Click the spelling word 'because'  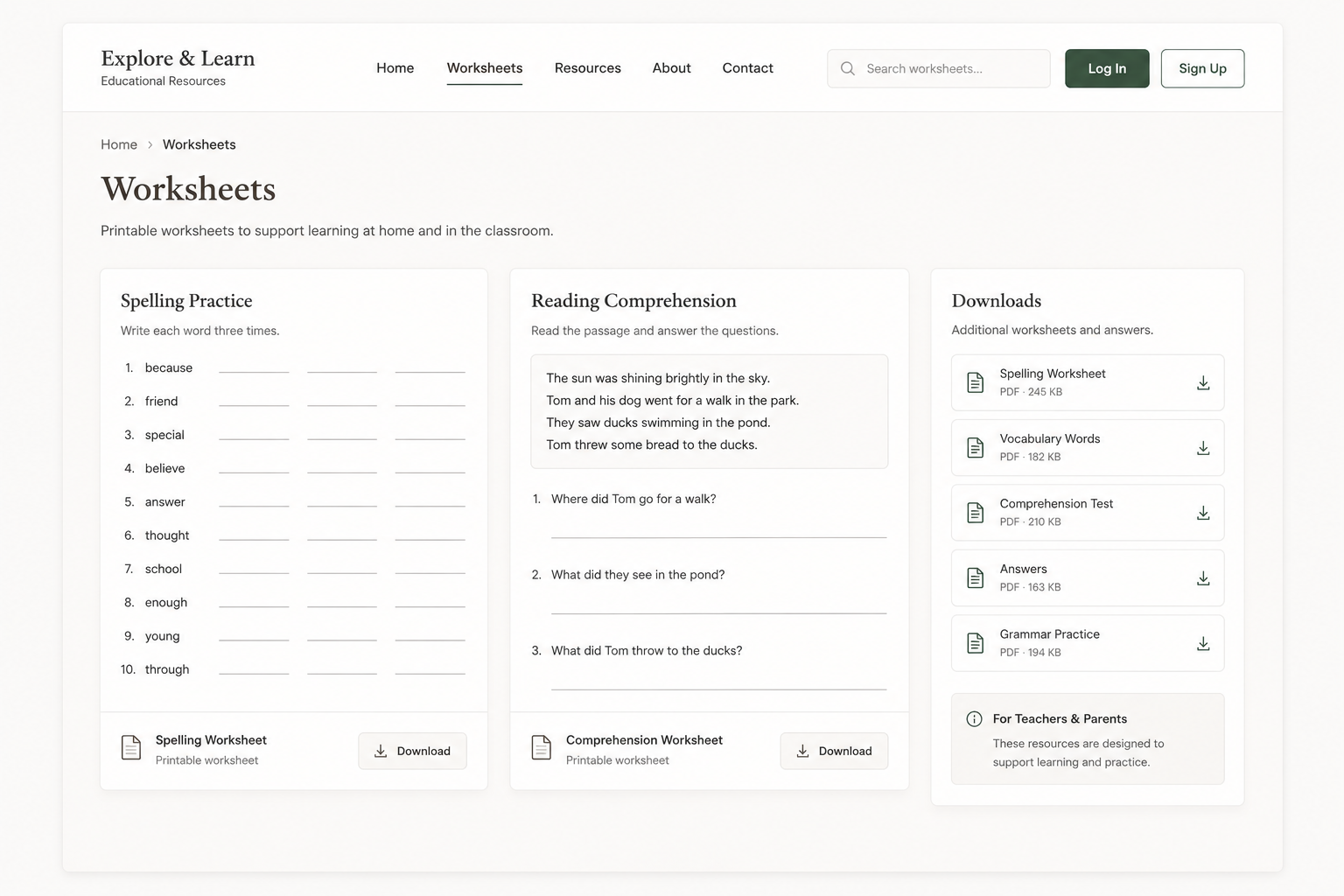[169, 368]
